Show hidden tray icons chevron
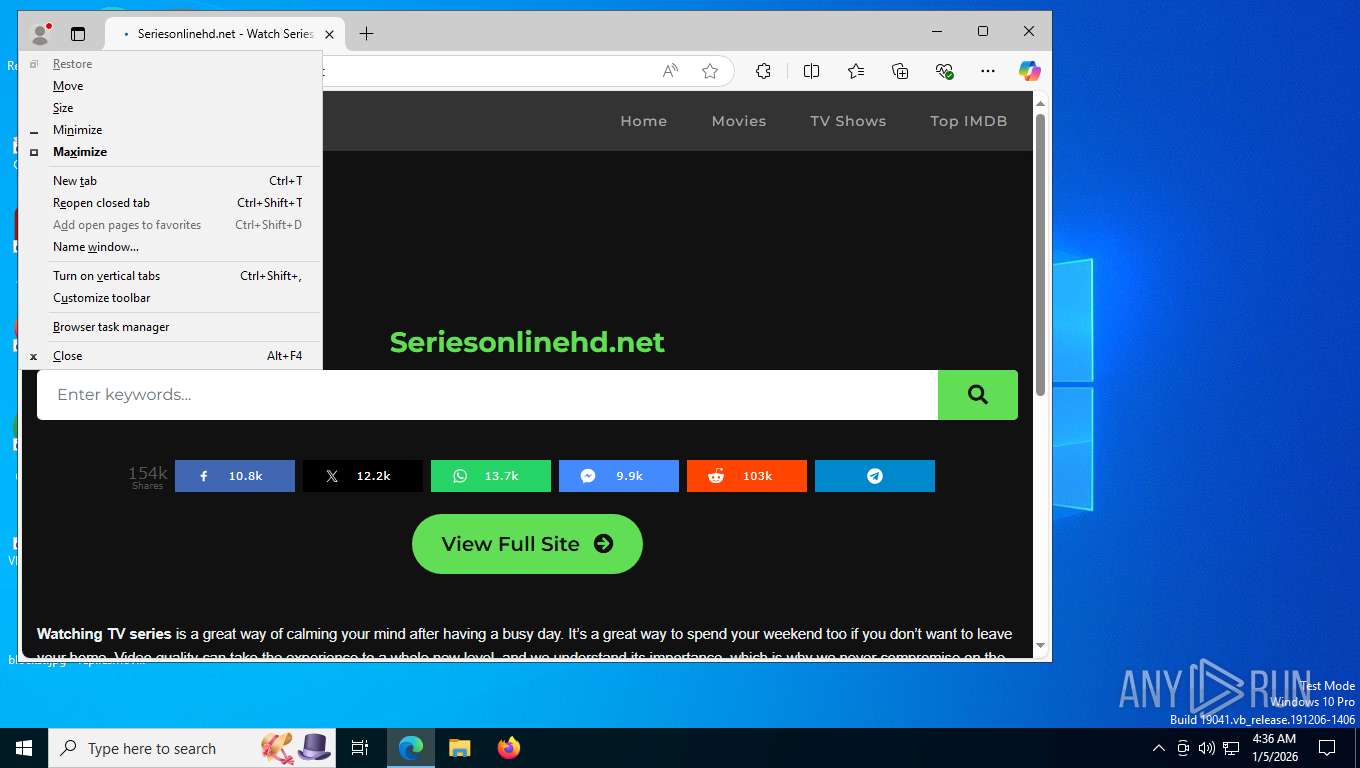 1159,748
